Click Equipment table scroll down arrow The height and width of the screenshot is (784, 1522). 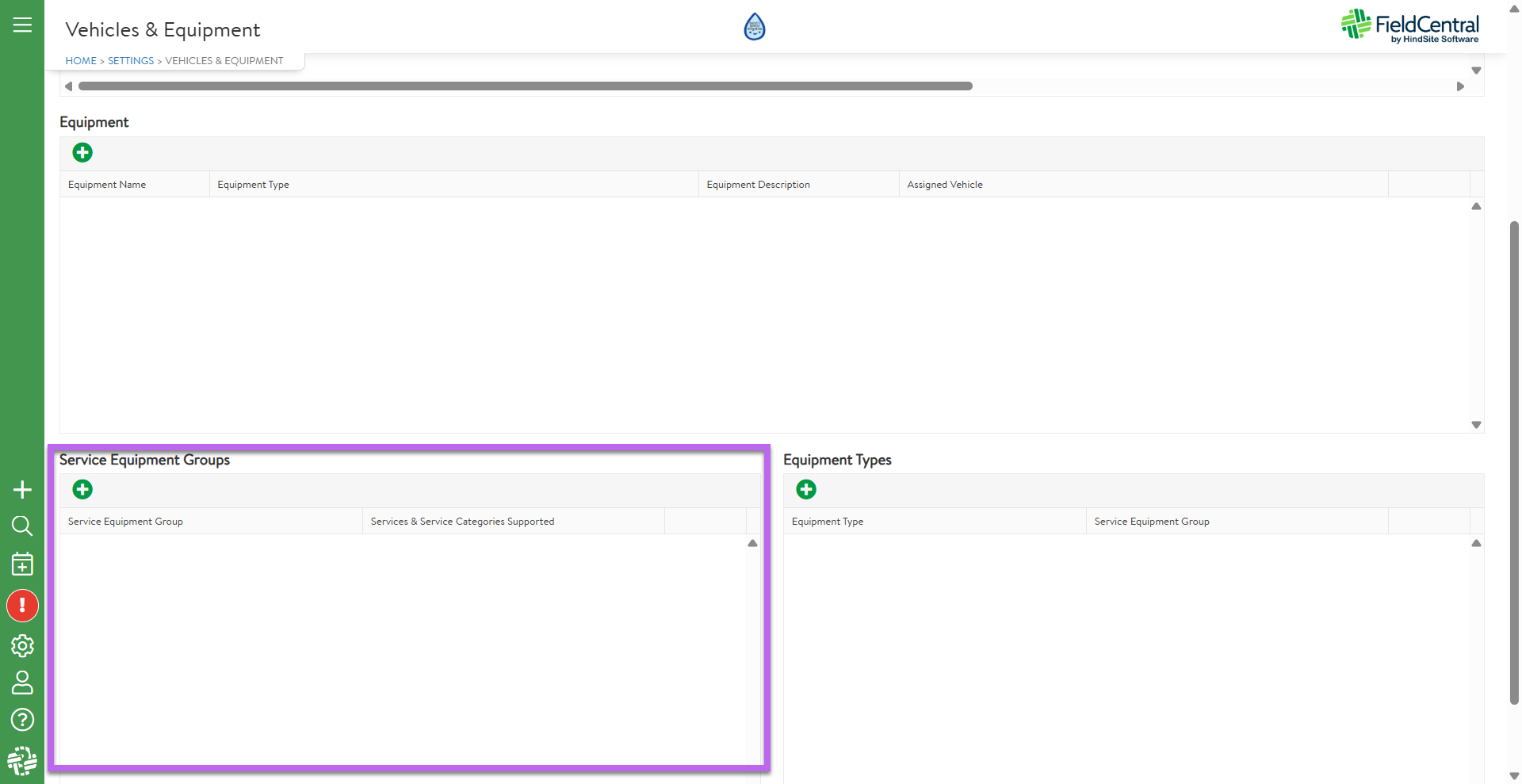1476,425
